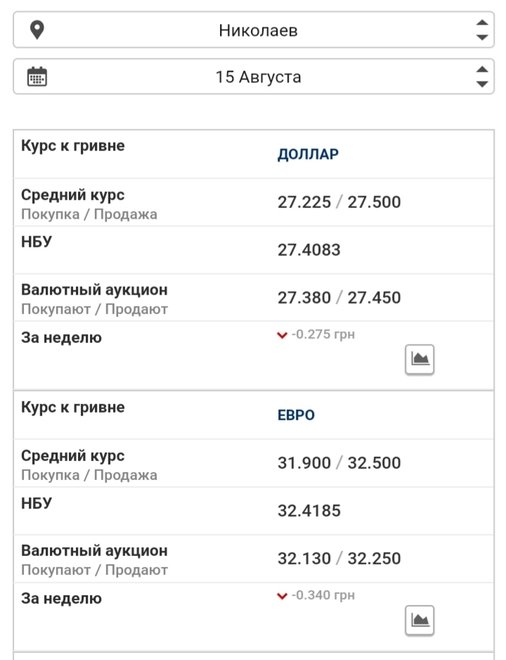Click dollar auction rate 27.380 / 27.450
This screenshot has height=660, width=506.
coord(339,298)
